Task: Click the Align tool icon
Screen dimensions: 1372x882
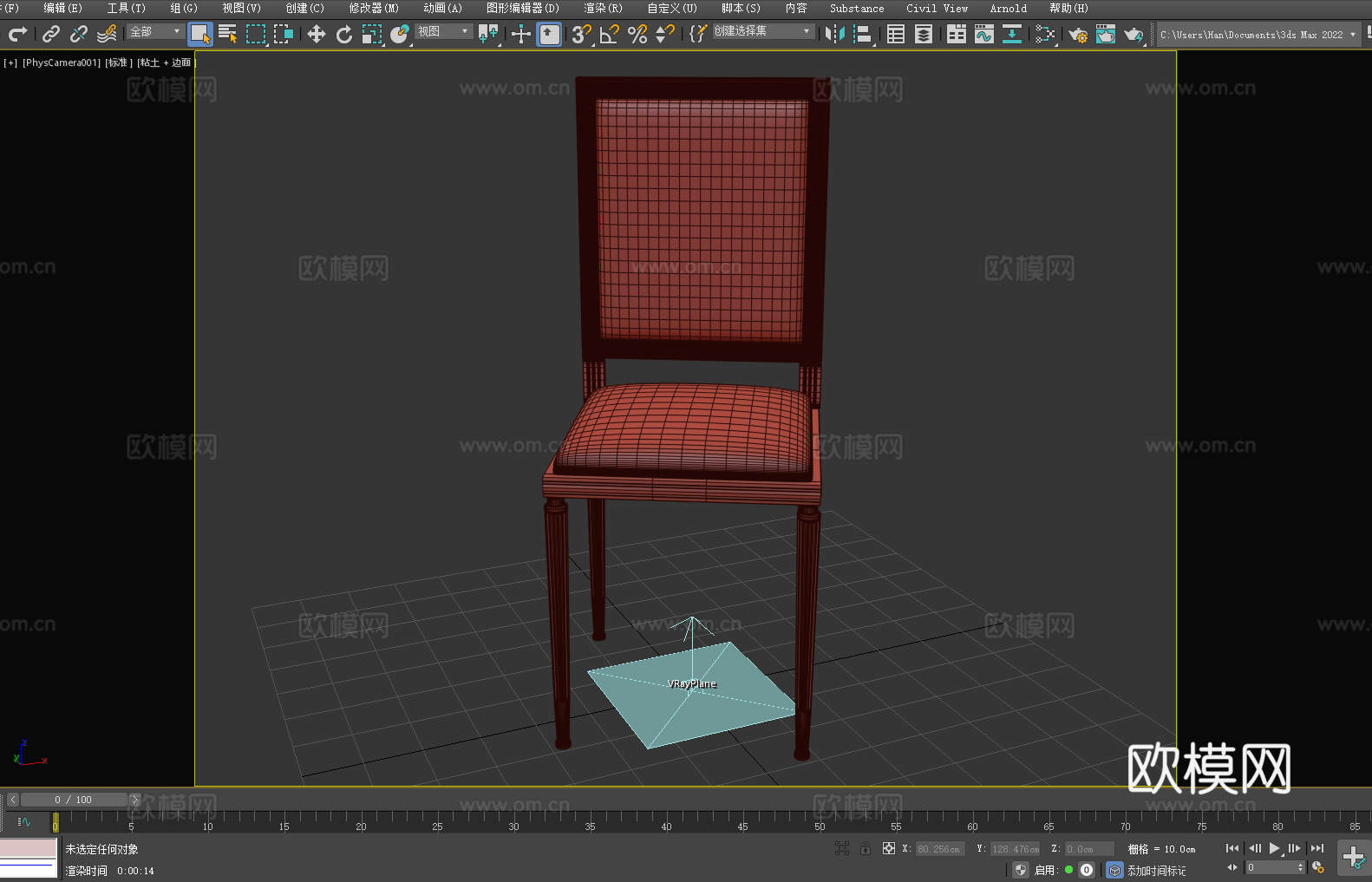Action: tap(863, 34)
